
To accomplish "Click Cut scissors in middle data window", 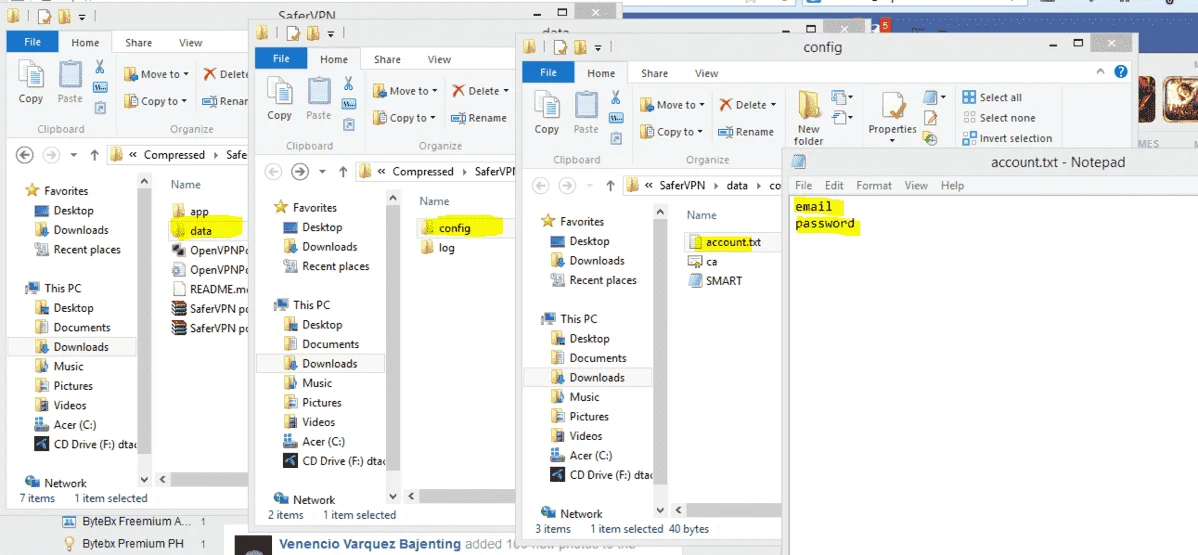I will [x=348, y=83].
